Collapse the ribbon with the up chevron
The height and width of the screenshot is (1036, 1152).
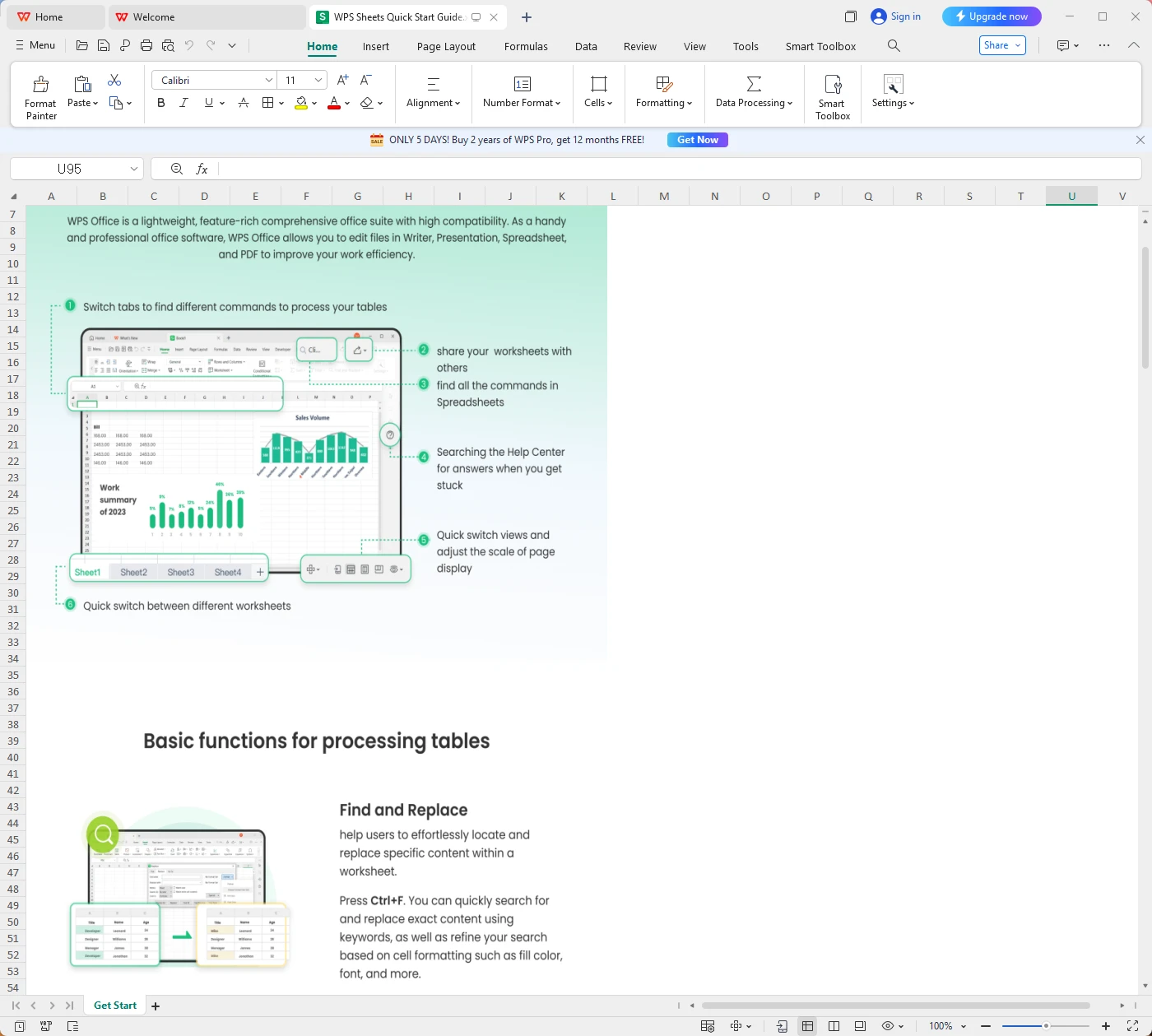click(x=1134, y=46)
